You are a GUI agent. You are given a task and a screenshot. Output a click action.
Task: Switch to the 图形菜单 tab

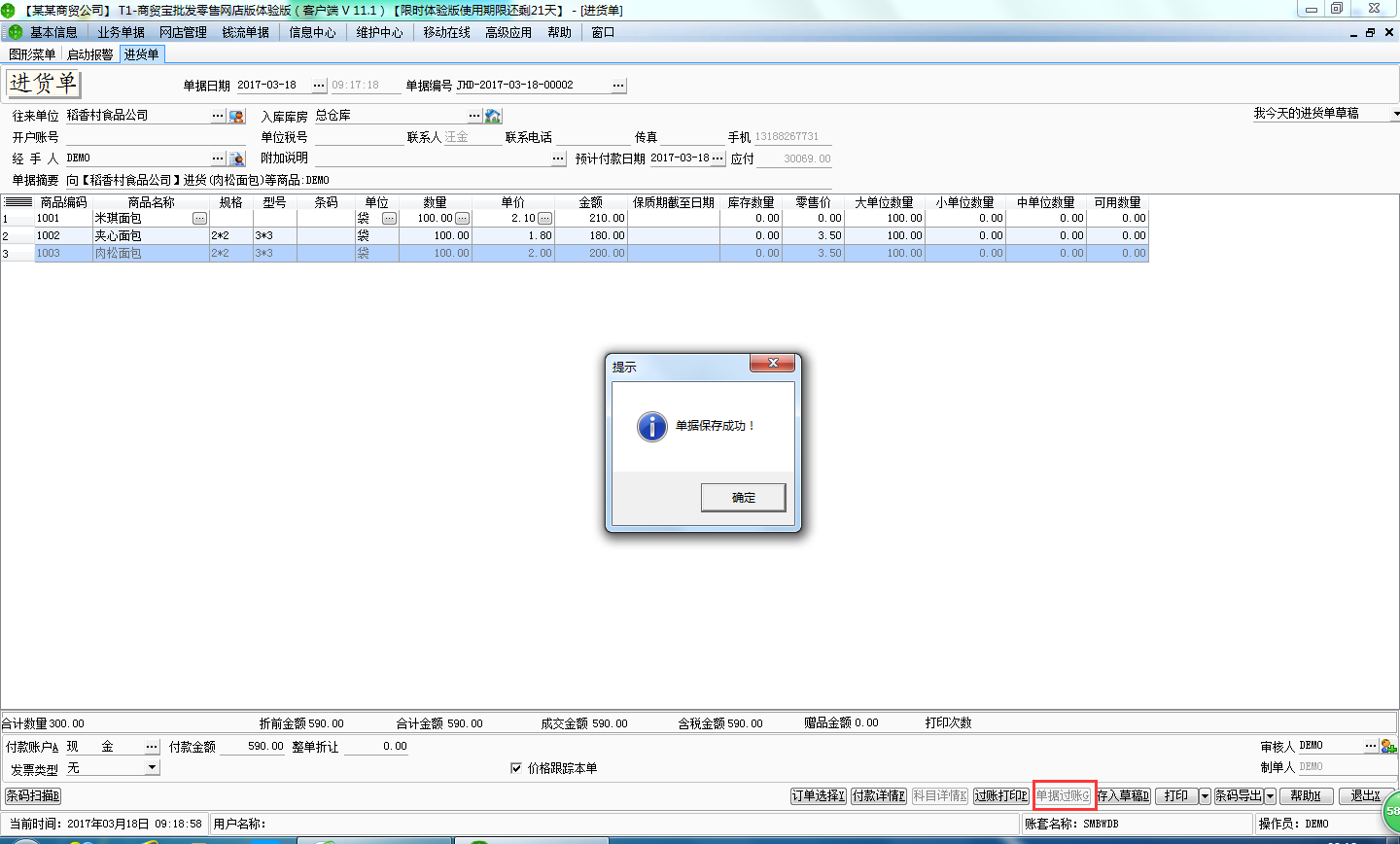pos(30,54)
